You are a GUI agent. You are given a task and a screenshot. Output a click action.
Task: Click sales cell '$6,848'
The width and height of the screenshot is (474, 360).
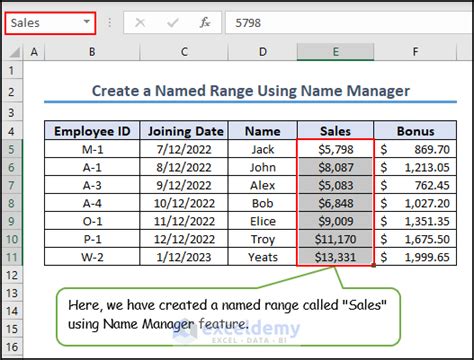click(335, 203)
